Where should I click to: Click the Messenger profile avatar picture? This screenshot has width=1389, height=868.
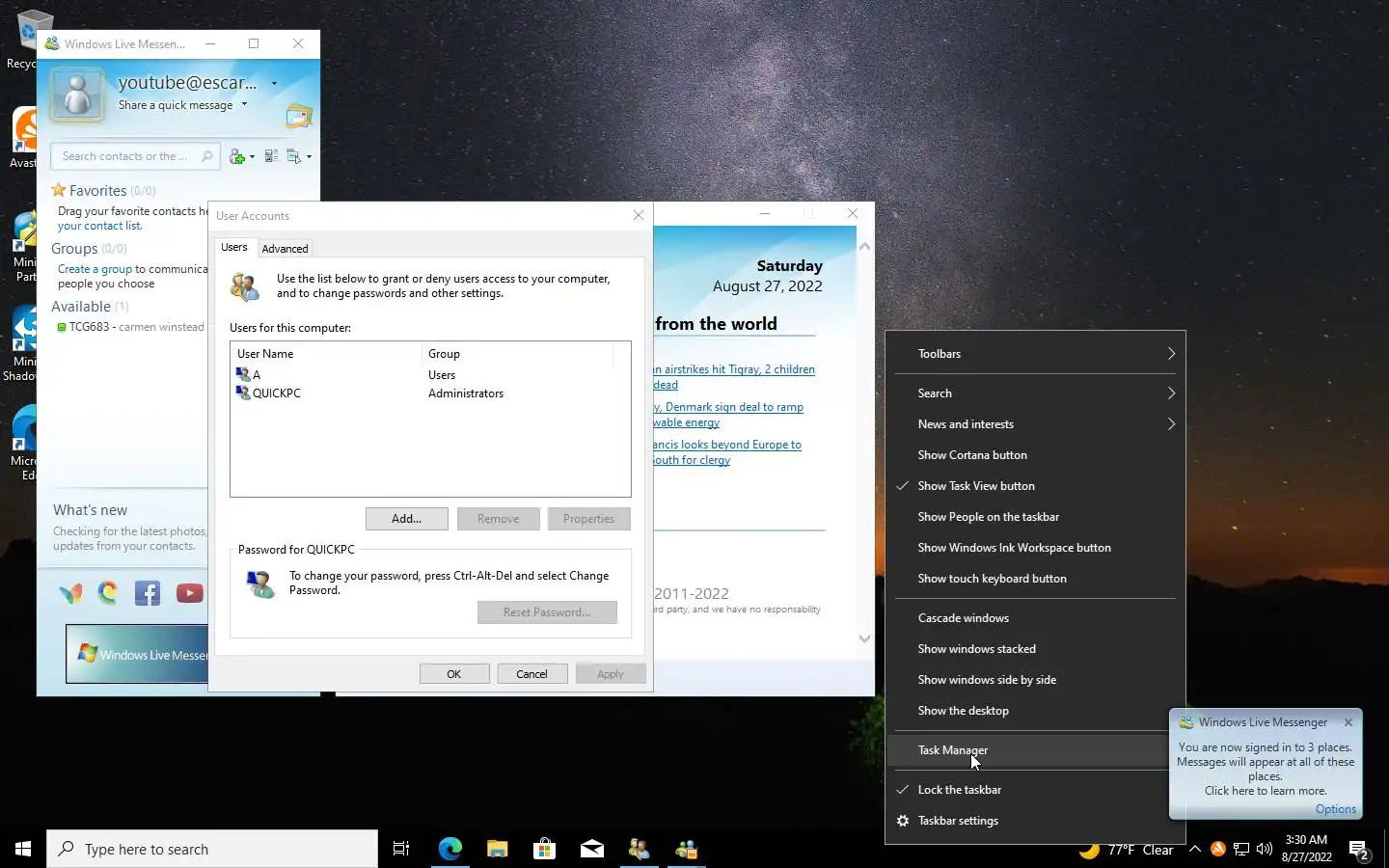pos(77,95)
